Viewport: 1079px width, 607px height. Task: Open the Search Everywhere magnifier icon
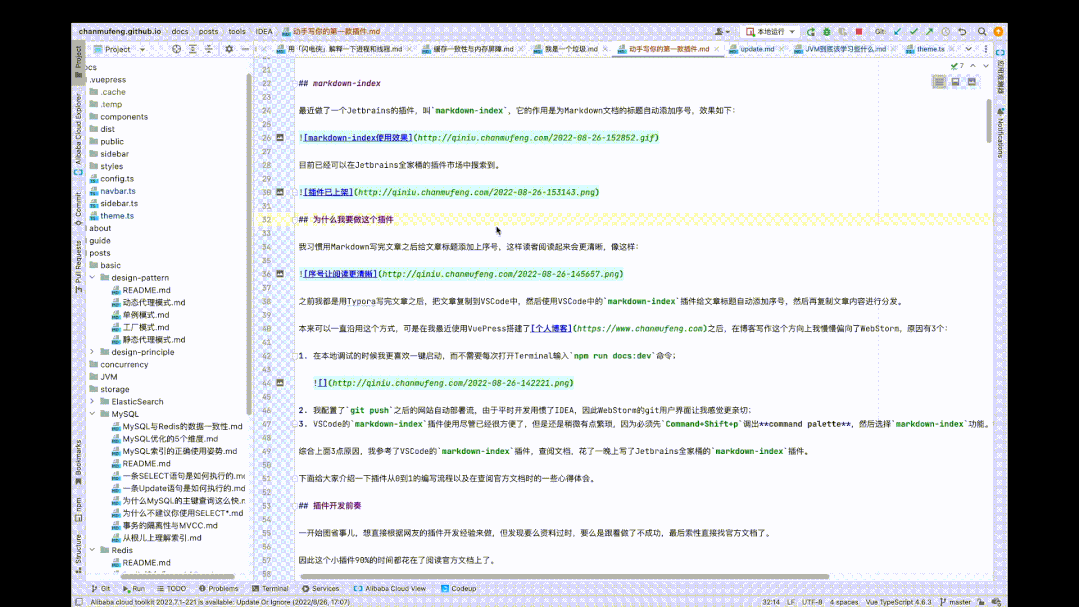pyautogui.click(x=982, y=31)
